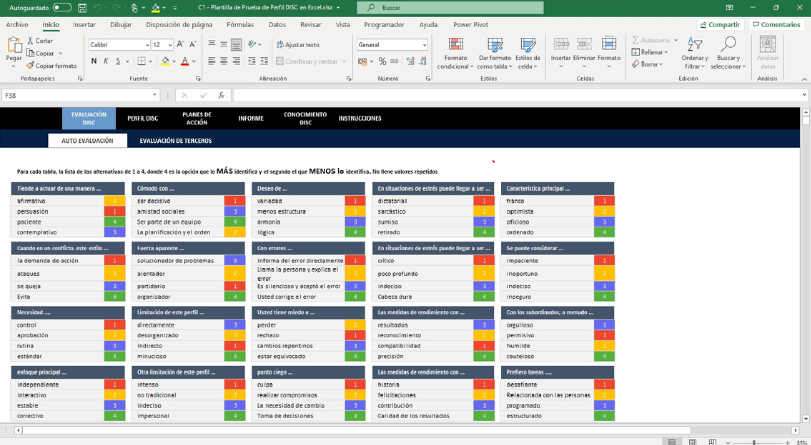Open the Borrar dropdown
The height and width of the screenshot is (445, 811).
pos(648,64)
